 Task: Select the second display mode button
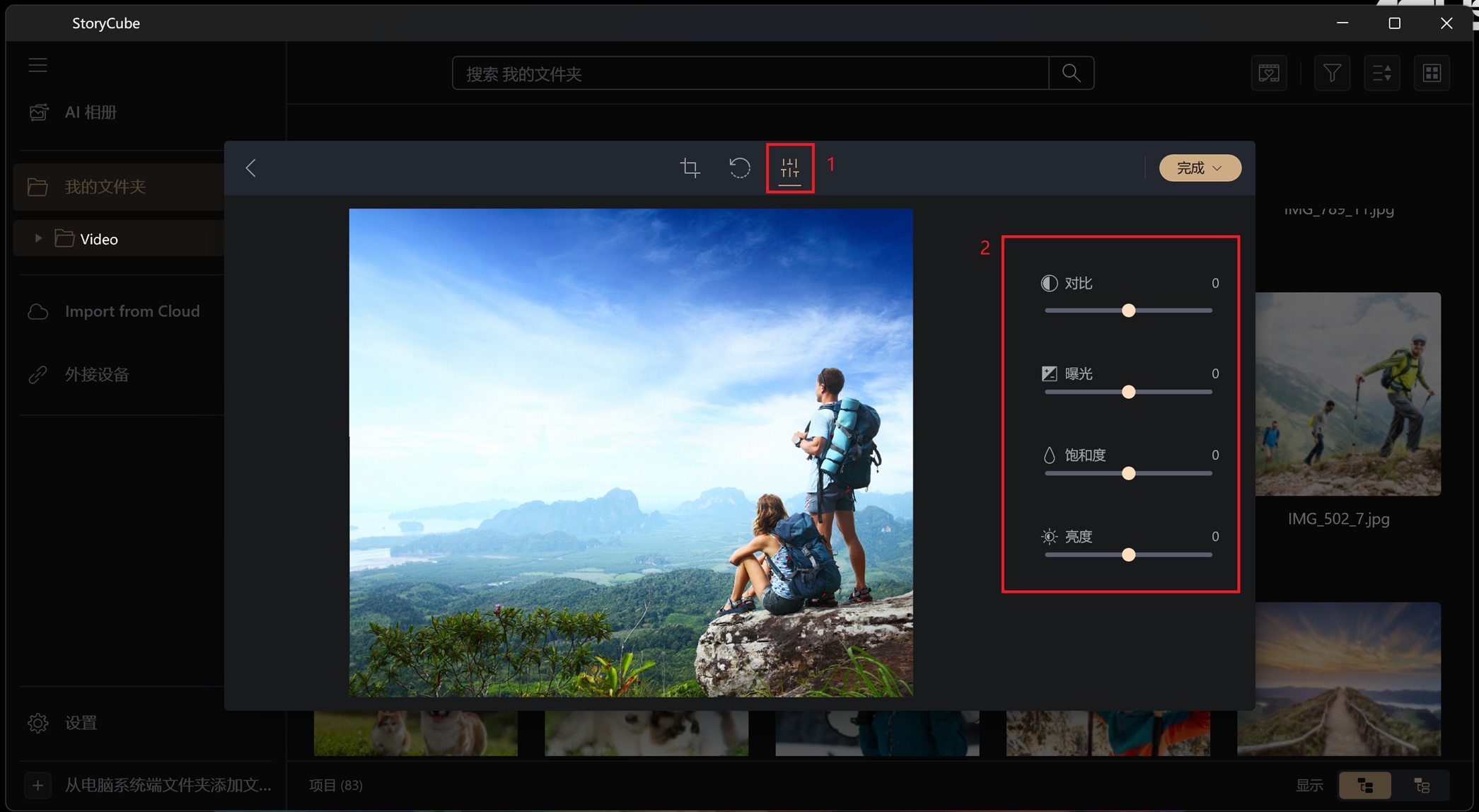(x=1422, y=785)
